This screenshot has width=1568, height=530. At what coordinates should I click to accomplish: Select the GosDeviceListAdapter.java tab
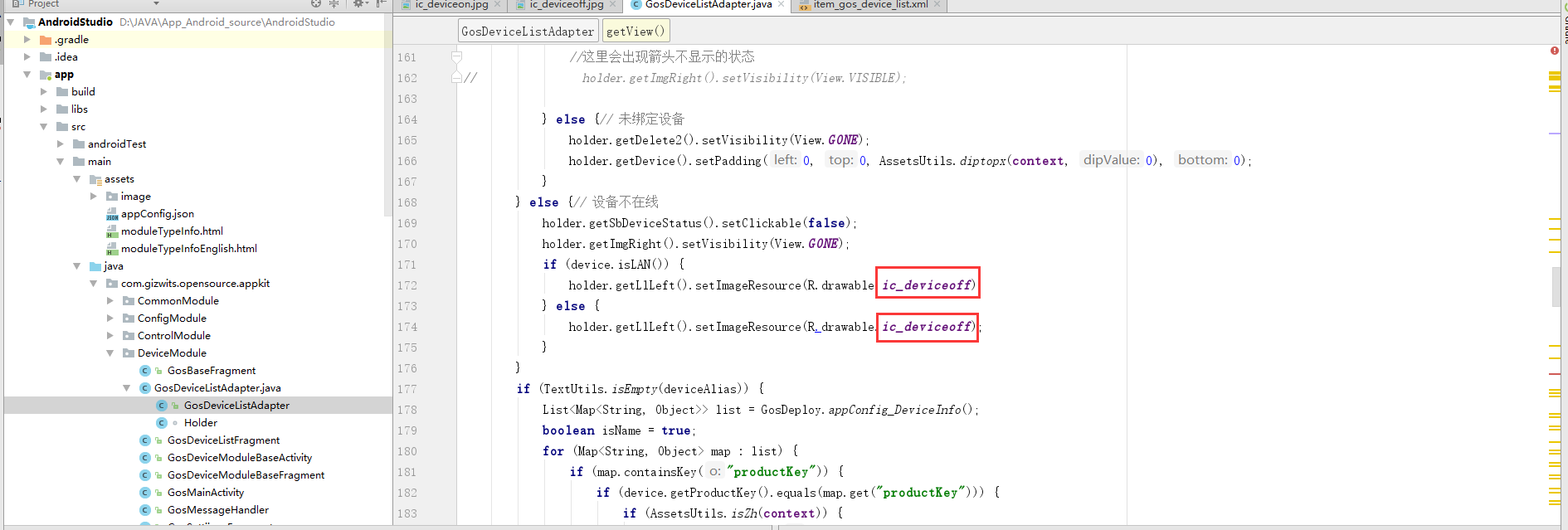coord(708,5)
